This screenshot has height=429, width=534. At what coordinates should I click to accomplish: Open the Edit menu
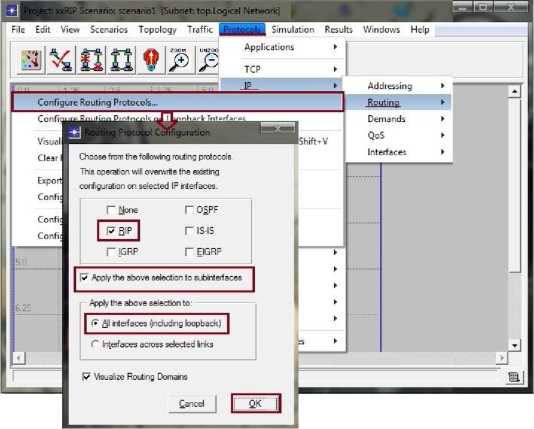[x=43, y=30]
